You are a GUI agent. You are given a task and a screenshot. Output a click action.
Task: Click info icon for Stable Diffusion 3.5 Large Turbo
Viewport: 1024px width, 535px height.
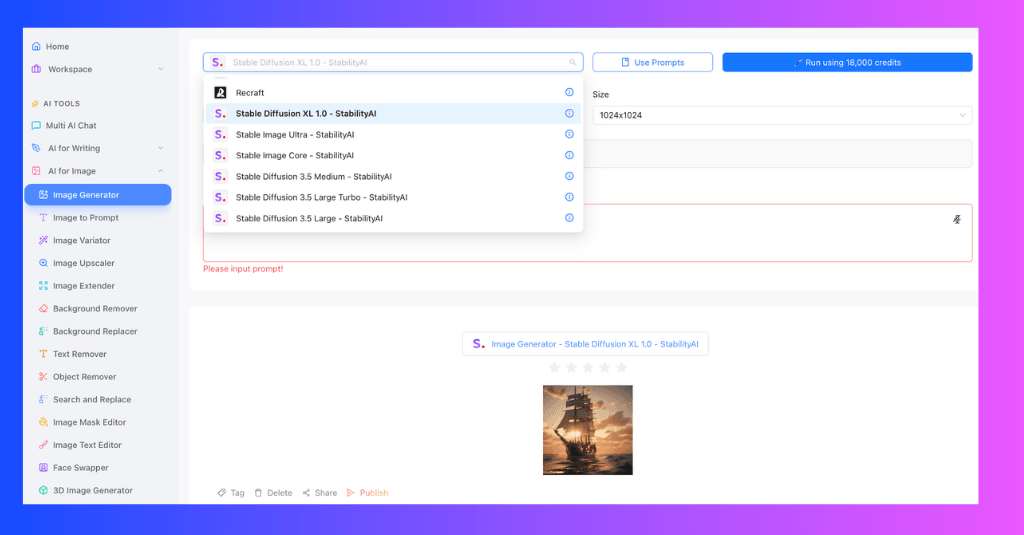click(569, 197)
